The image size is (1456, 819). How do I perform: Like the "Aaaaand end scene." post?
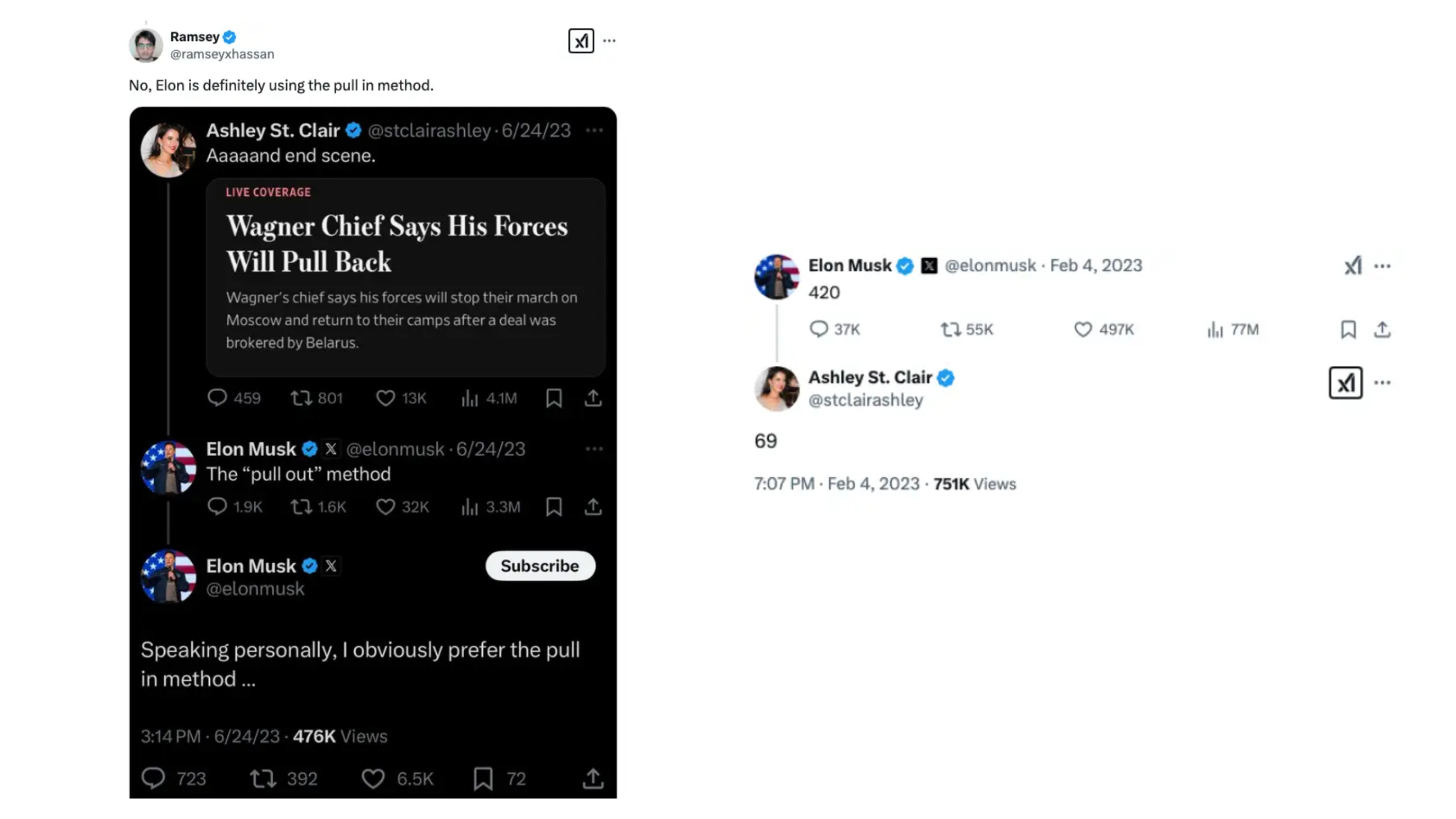pos(385,398)
